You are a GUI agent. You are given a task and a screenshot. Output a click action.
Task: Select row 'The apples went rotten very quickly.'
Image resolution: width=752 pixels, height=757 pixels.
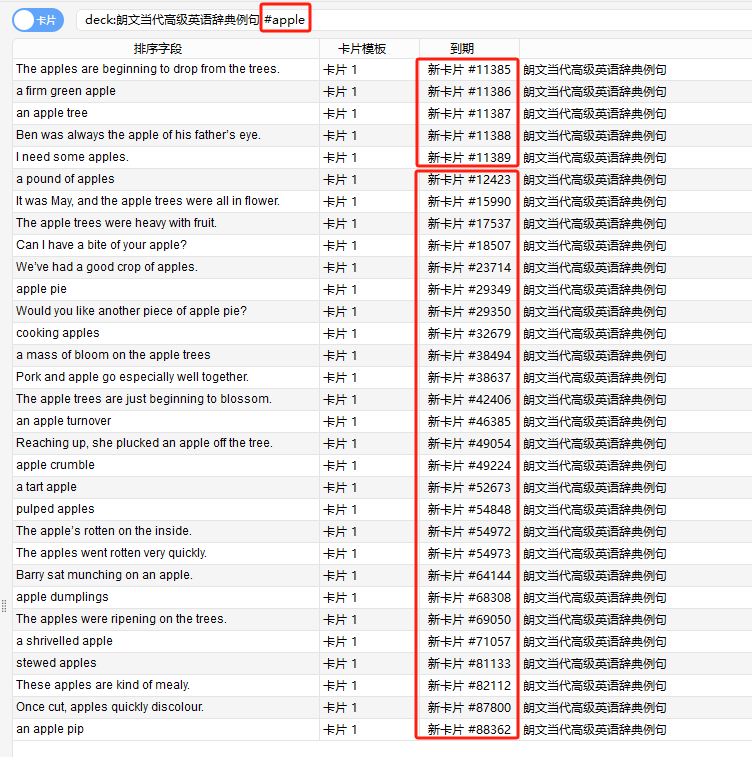[382, 553]
